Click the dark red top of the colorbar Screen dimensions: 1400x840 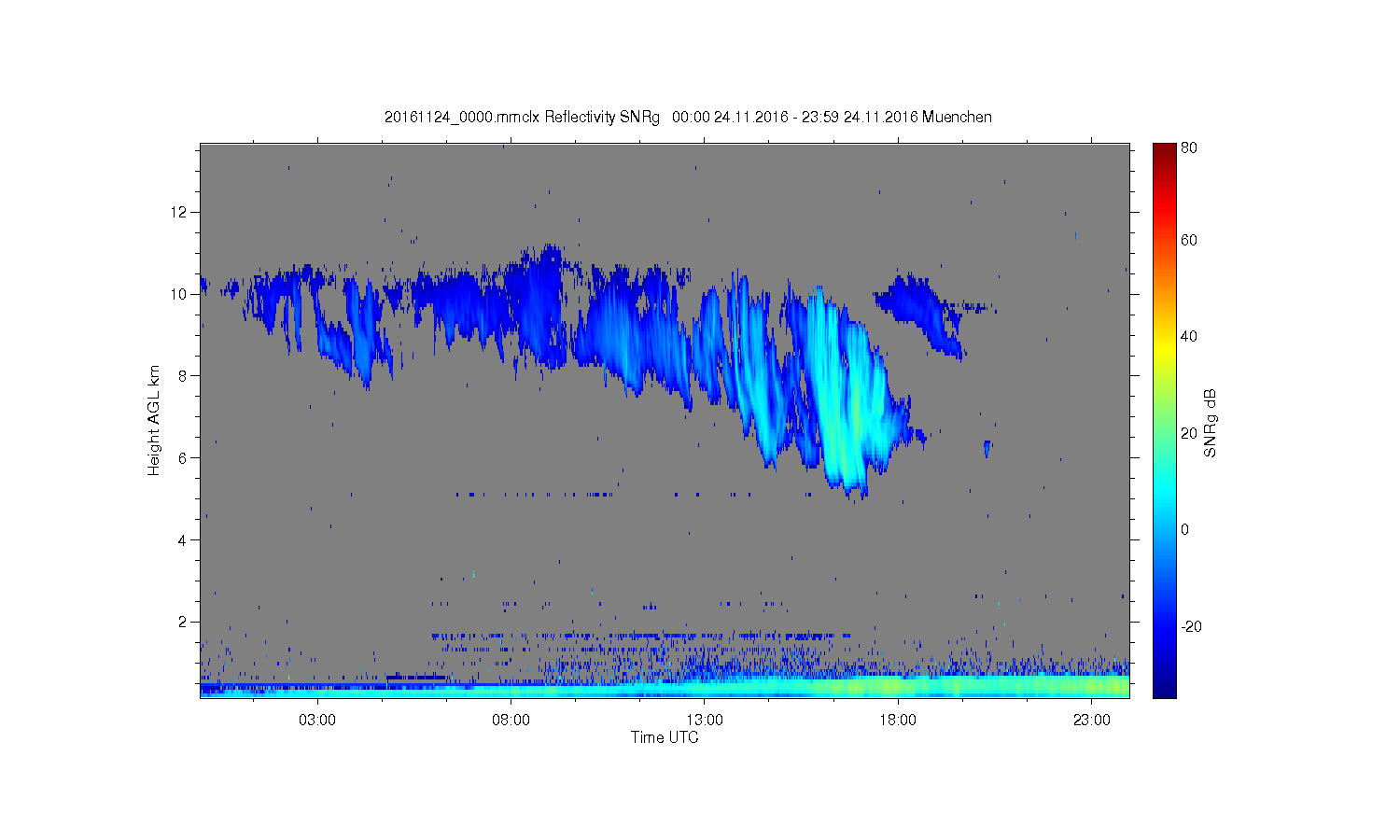coord(1164,152)
